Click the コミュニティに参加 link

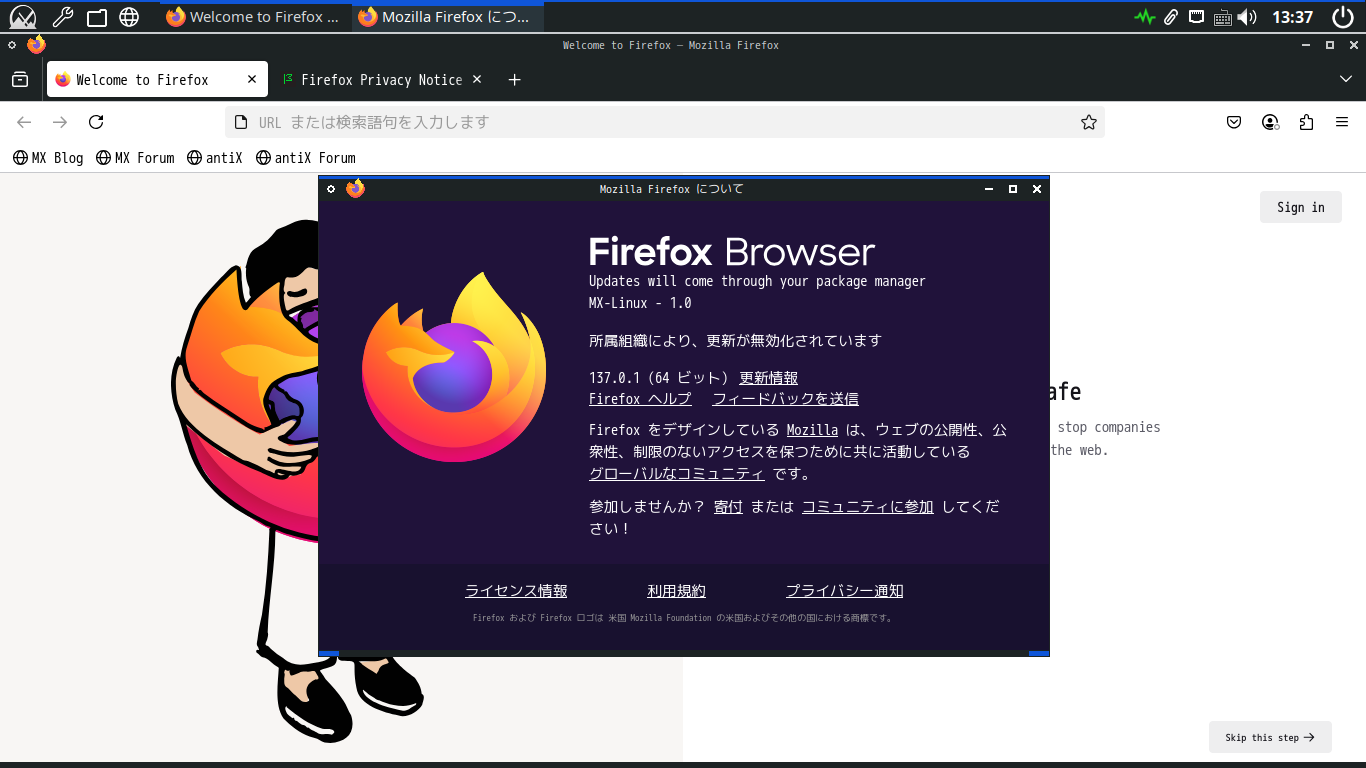coord(868,507)
